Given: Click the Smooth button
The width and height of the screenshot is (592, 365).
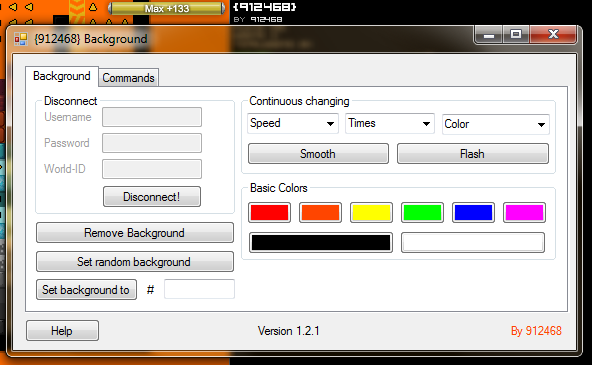Looking at the screenshot, I should pos(318,154).
